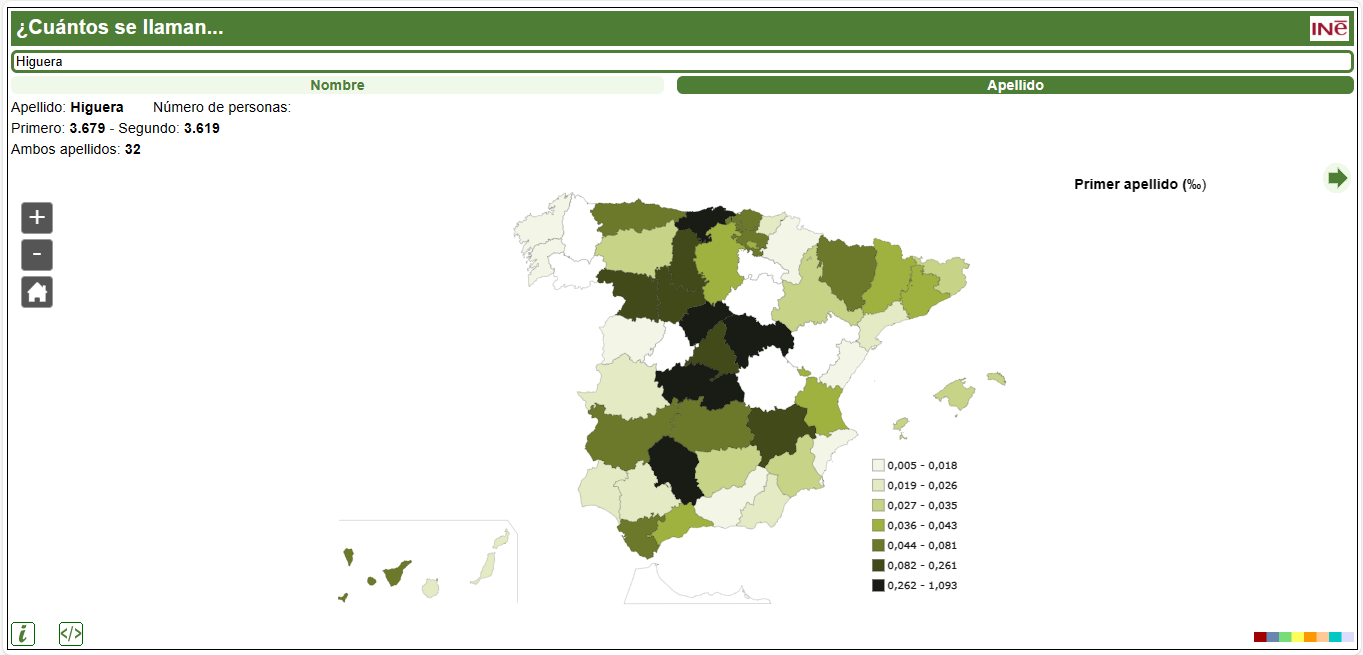Select Mallorca island on the map

click(x=957, y=393)
